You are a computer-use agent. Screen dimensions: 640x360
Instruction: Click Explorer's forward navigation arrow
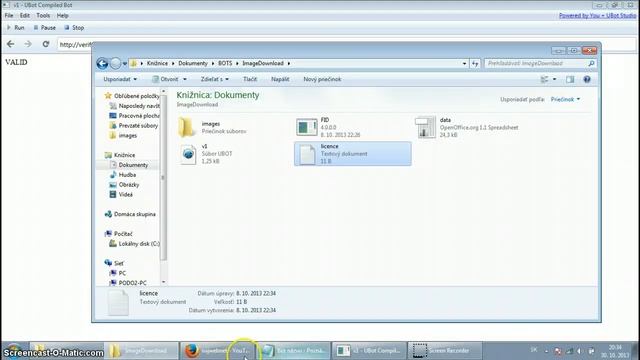click(x=116, y=63)
